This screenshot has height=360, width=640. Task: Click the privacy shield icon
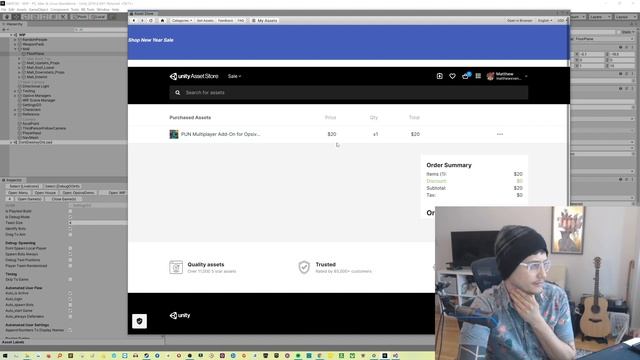[140, 321]
